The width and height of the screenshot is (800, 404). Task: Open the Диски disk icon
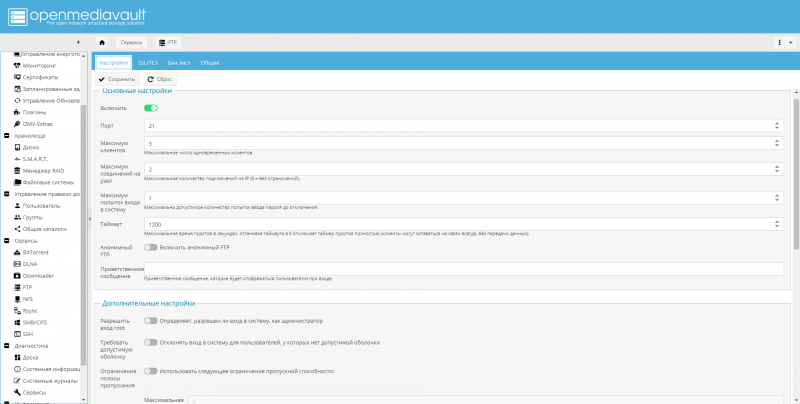click(x=17, y=147)
